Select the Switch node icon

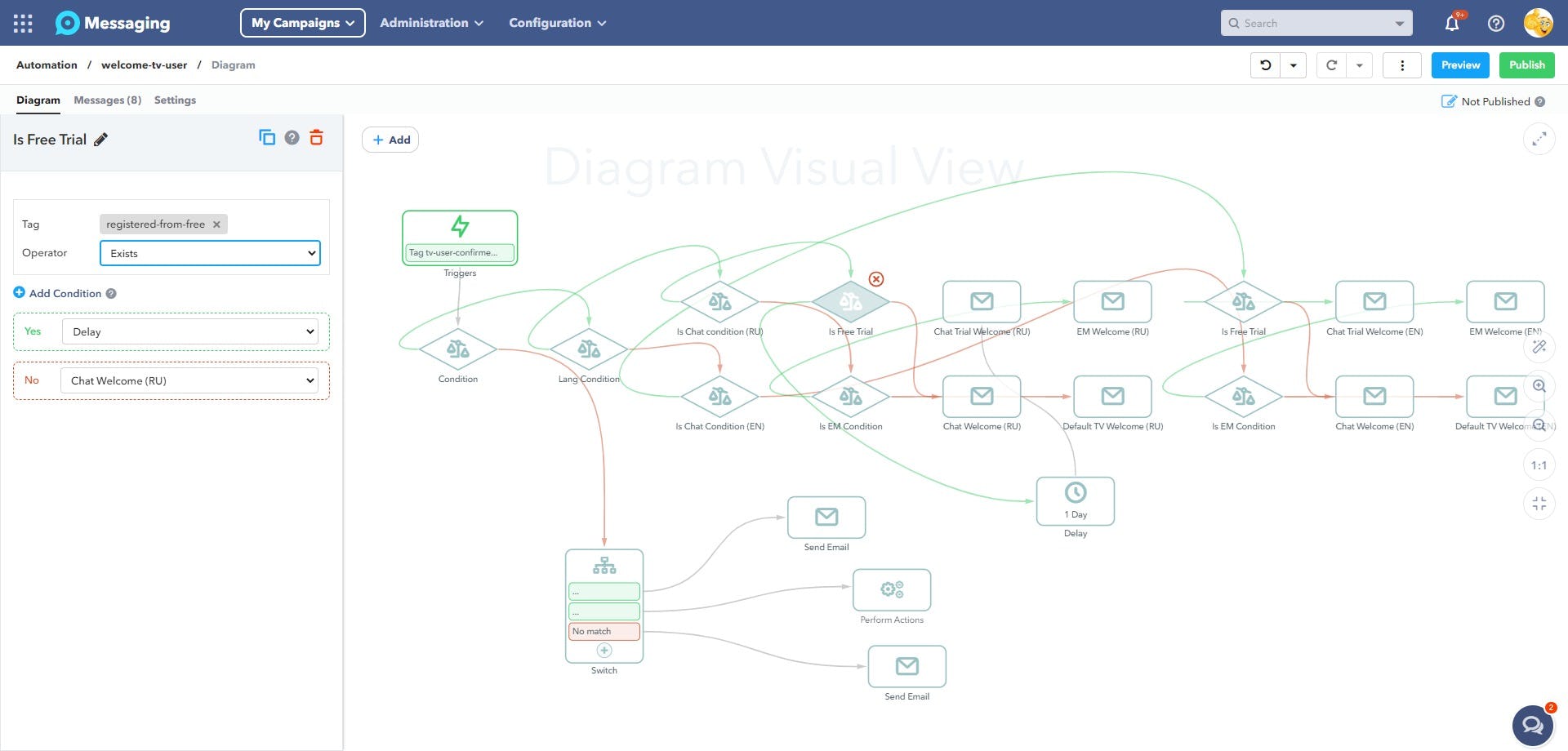click(x=604, y=565)
